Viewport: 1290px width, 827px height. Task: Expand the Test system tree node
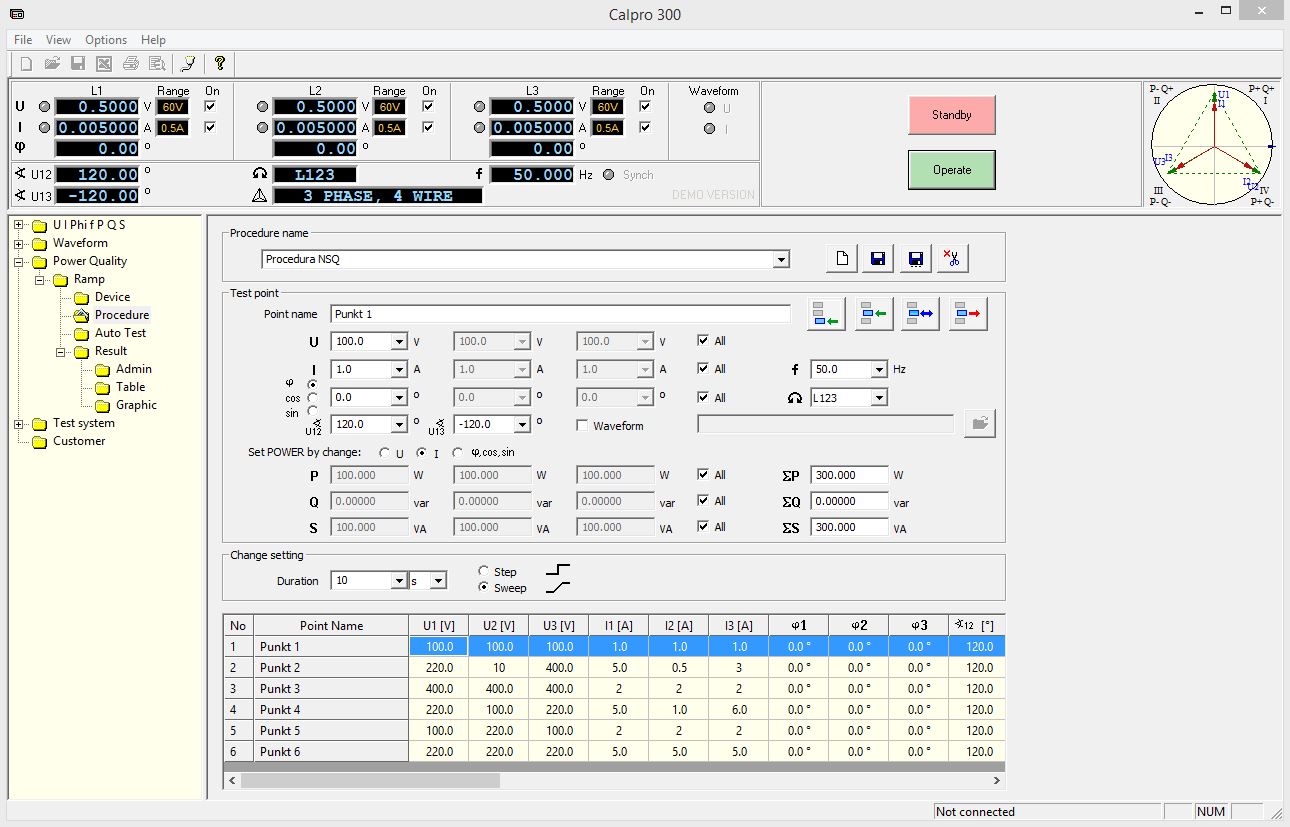coord(18,423)
